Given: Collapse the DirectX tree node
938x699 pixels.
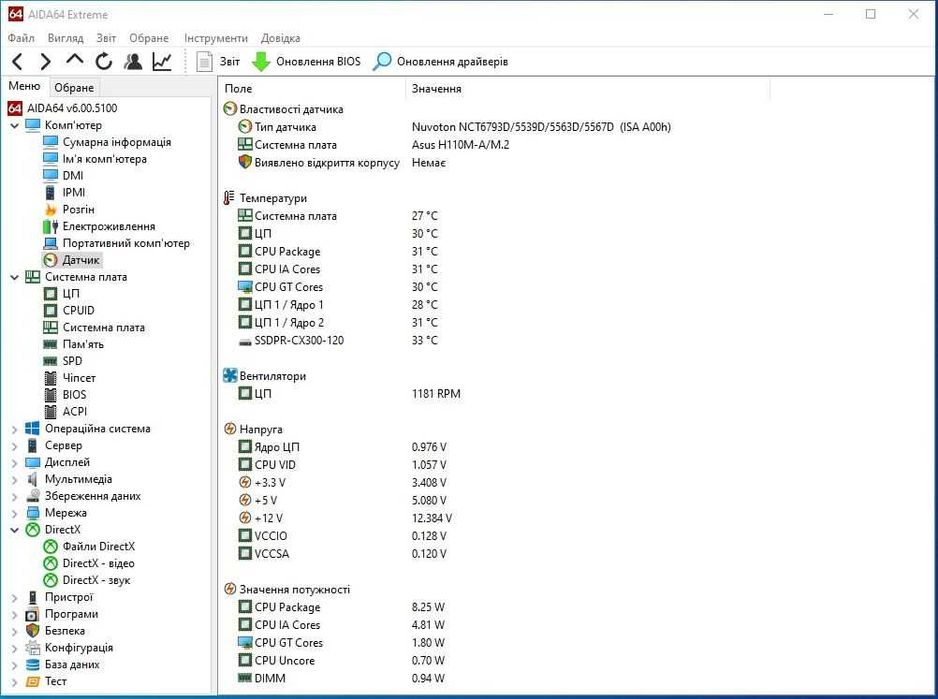Looking at the screenshot, I should (15, 530).
